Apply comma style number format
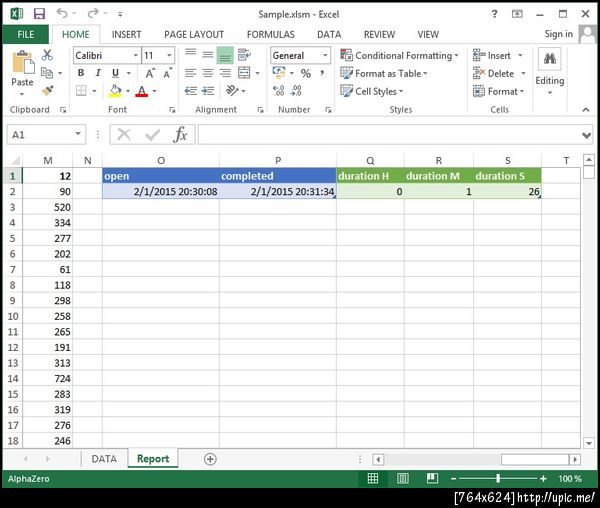The width and height of the screenshot is (600, 508). click(323, 73)
